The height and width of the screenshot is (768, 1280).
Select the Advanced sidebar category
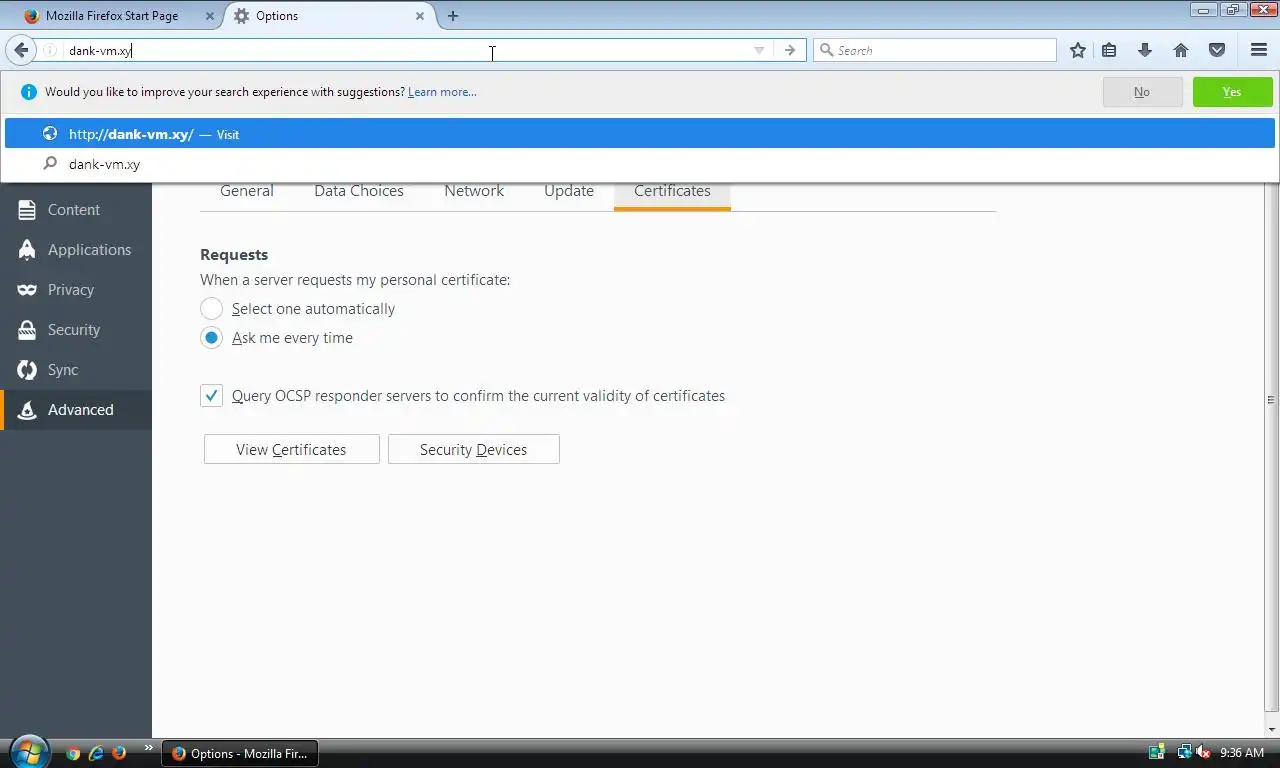click(x=76, y=410)
